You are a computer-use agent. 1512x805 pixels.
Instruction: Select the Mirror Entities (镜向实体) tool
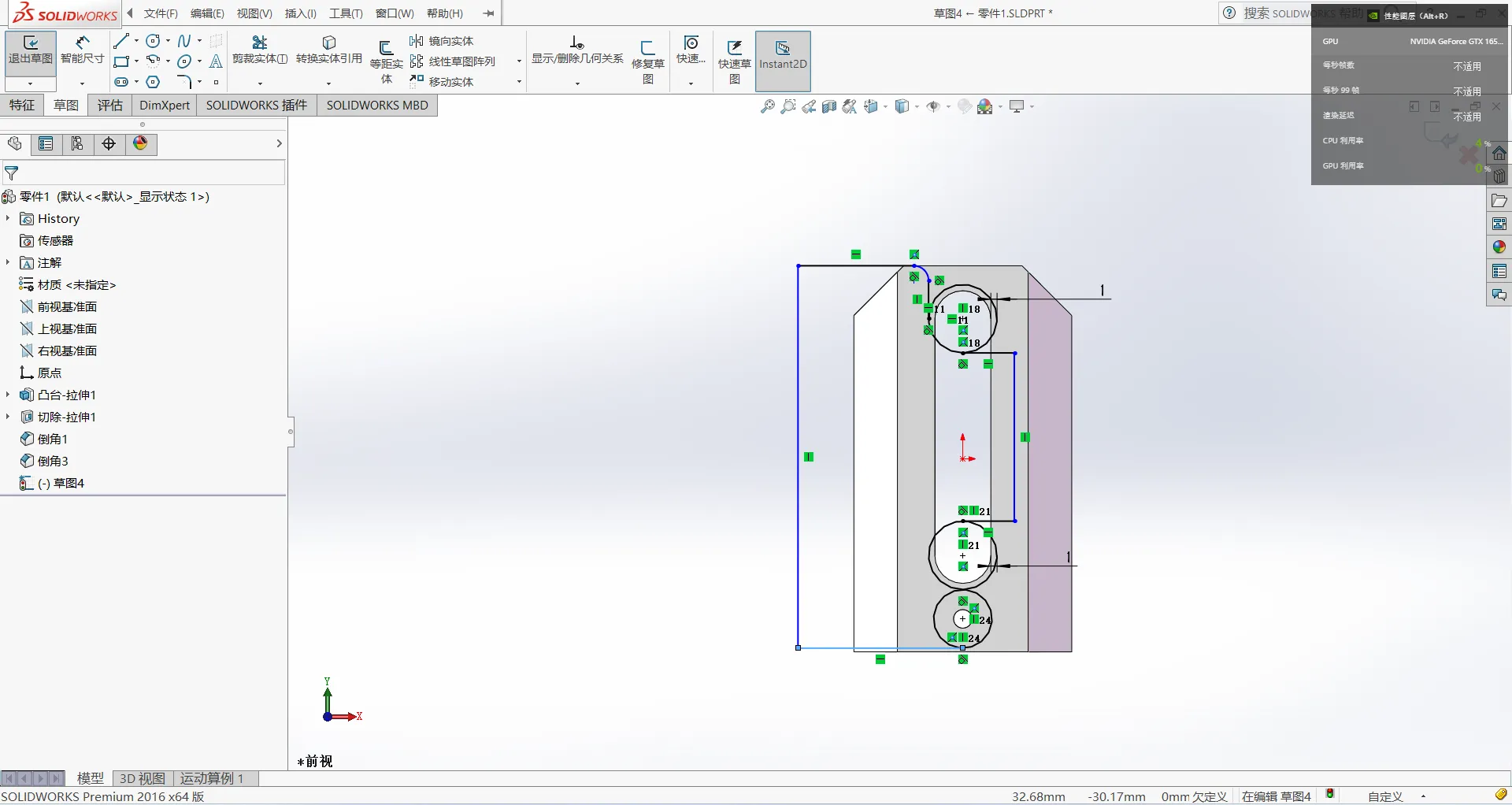[443, 41]
